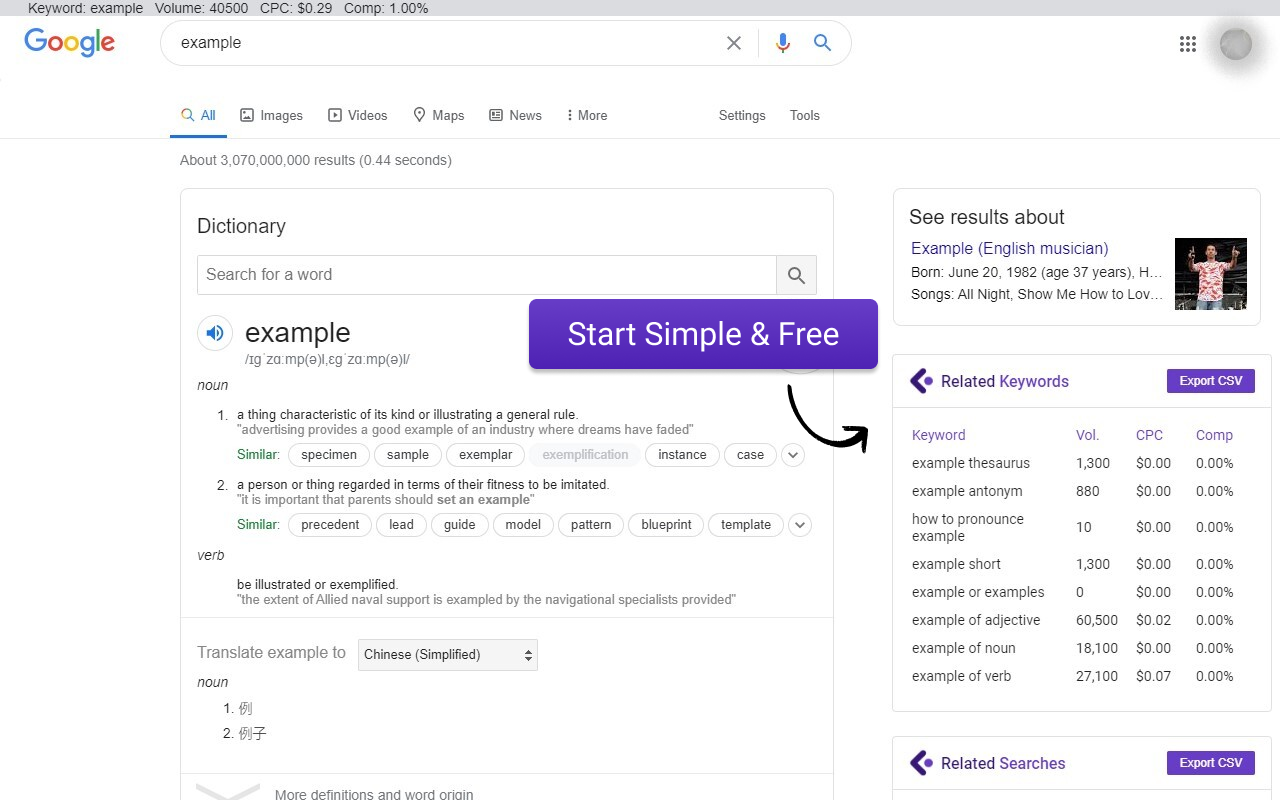The height and width of the screenshot is (800, 1280).
Task: Click Export CSV for Related Keywords
Action: pos(1210,381)
